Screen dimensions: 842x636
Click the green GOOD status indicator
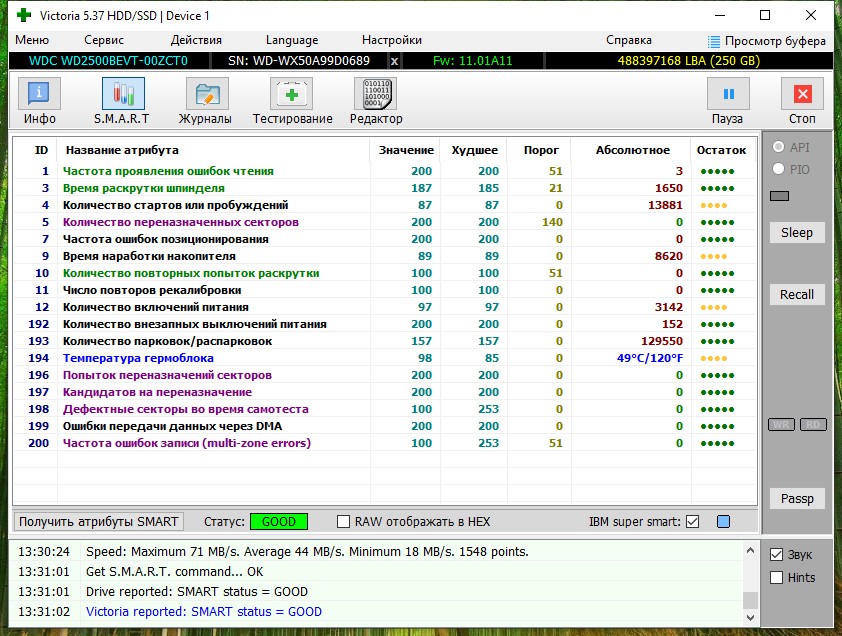click(x=279, y=522)
